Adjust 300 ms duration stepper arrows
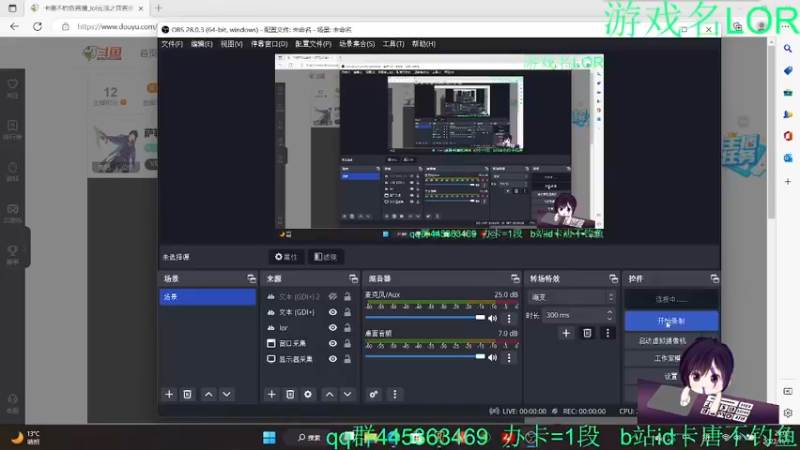The width and height of the screenshot is (800, 450). point(610,315)
